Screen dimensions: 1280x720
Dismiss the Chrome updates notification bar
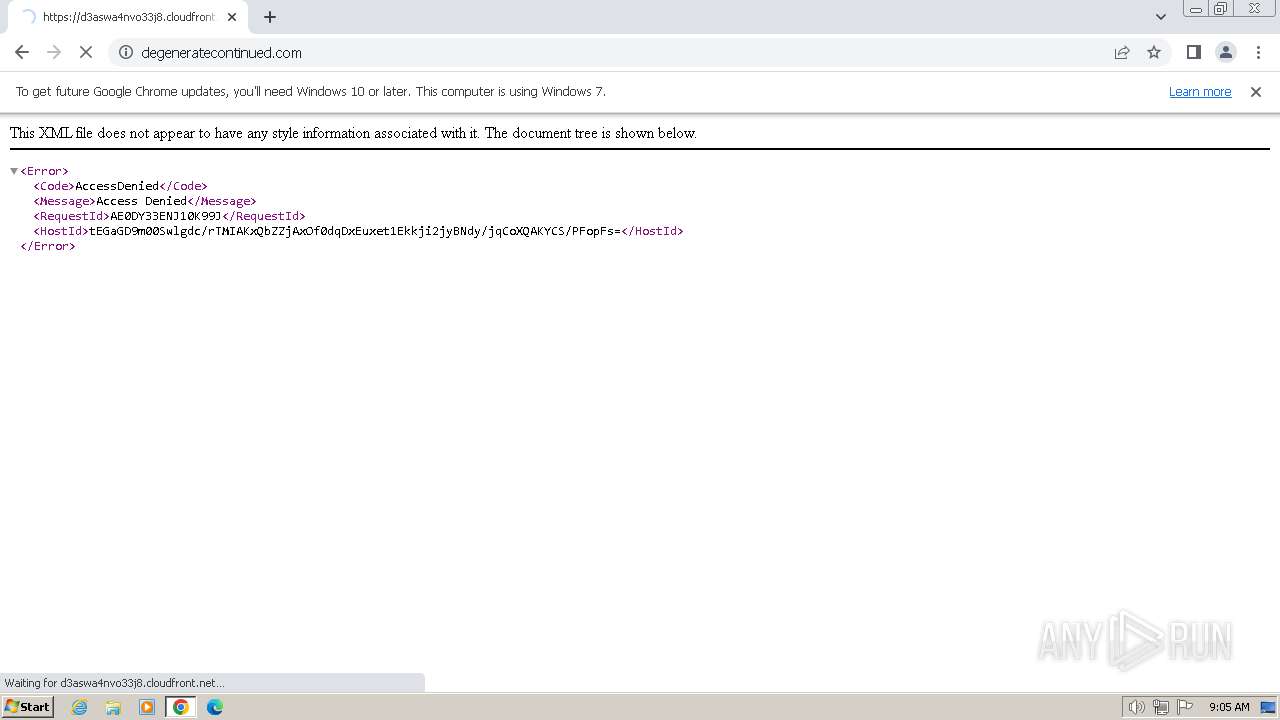pyautogui.click(x=1256, y=91)
